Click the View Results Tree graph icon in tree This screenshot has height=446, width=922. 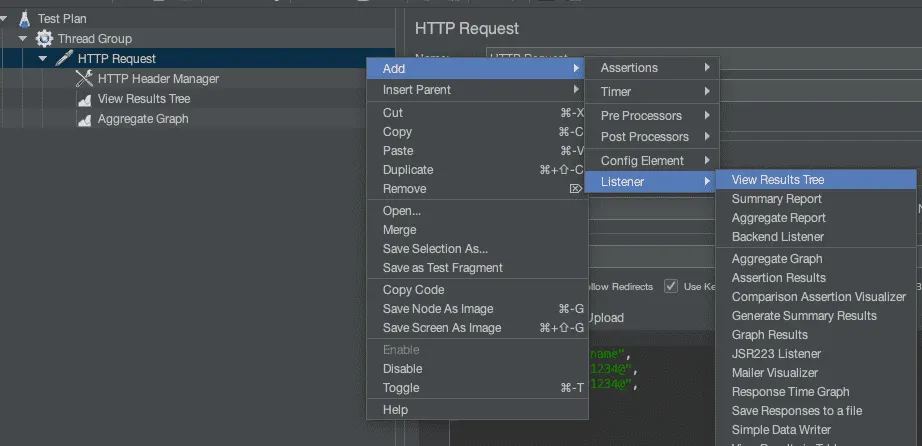tap(84, 99)
